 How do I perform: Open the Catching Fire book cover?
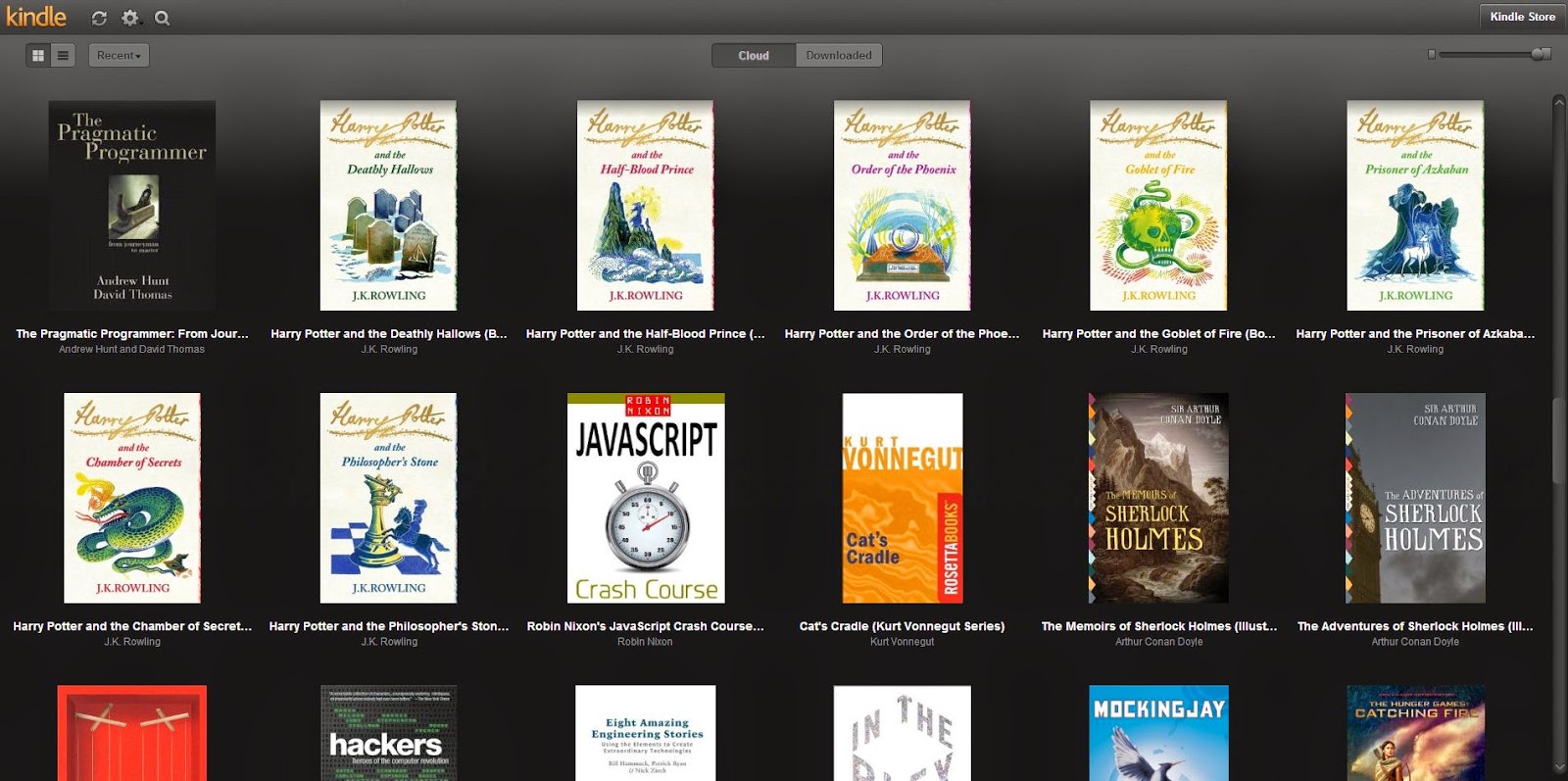coord(1416,733)
